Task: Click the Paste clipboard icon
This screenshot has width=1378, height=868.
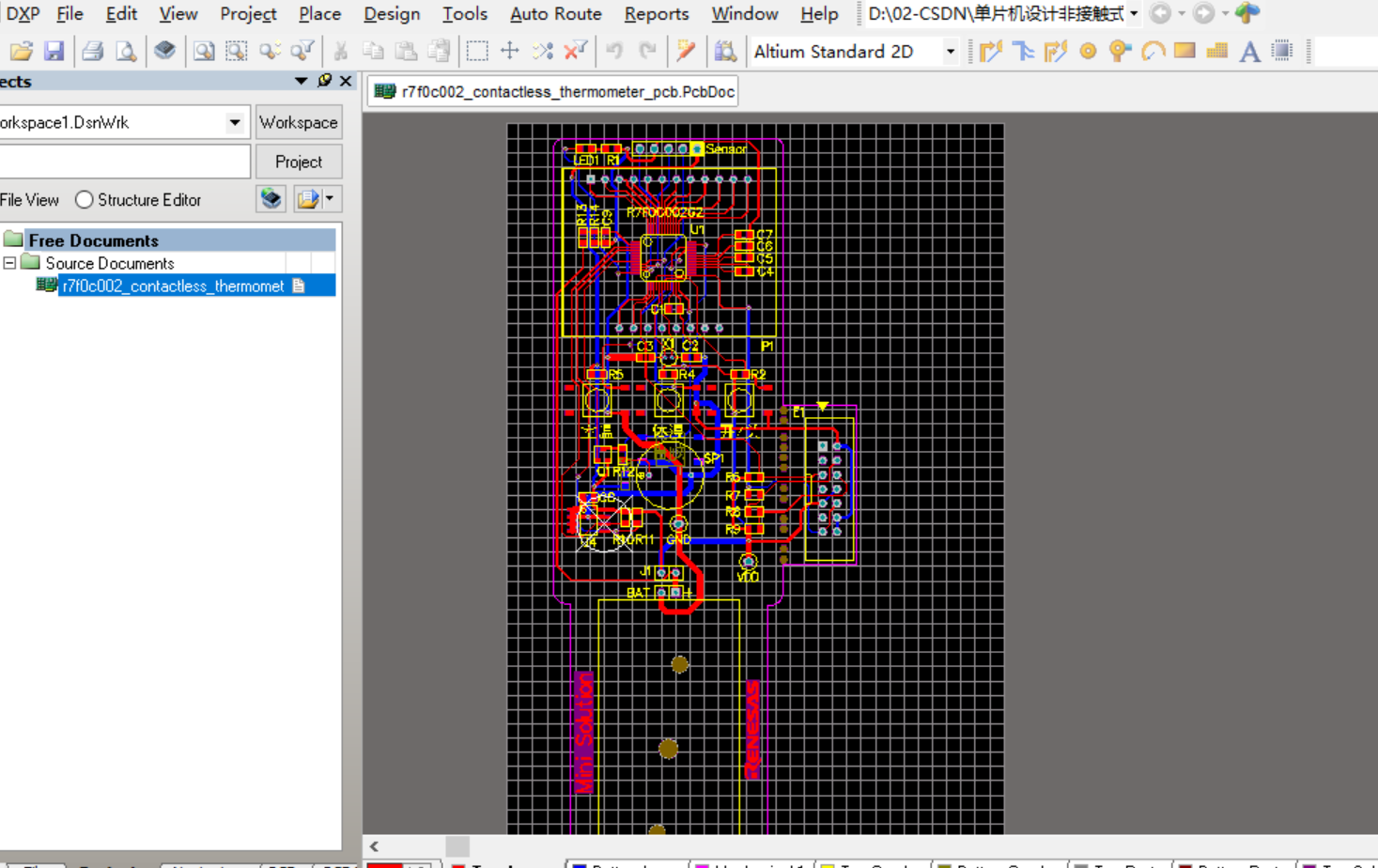Action: click(x=406, y=51)
